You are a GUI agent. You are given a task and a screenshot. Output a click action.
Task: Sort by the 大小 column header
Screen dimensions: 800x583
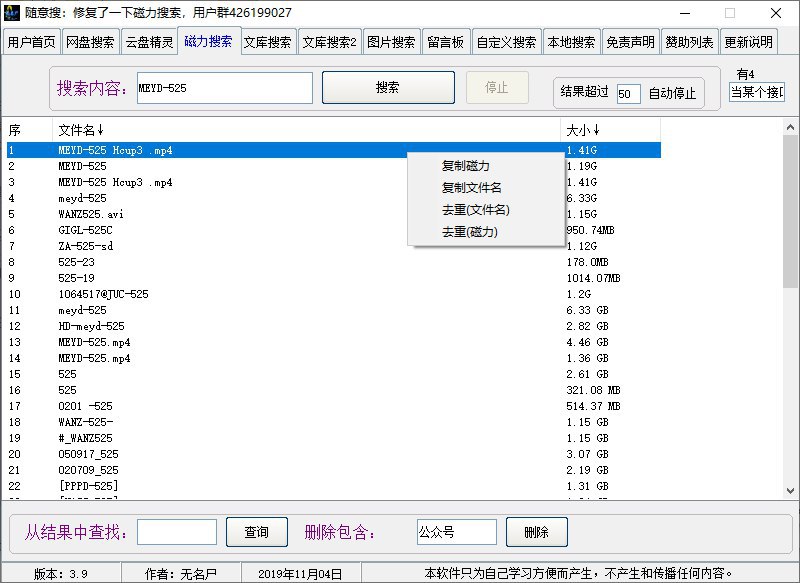pyautogui.click(x=611, y=130)
